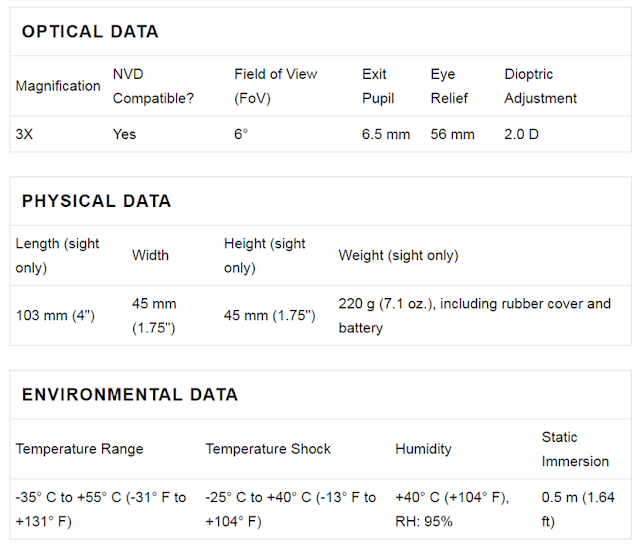
Task: Click the NVD Compatible? column header
Action: click(153, 86)
